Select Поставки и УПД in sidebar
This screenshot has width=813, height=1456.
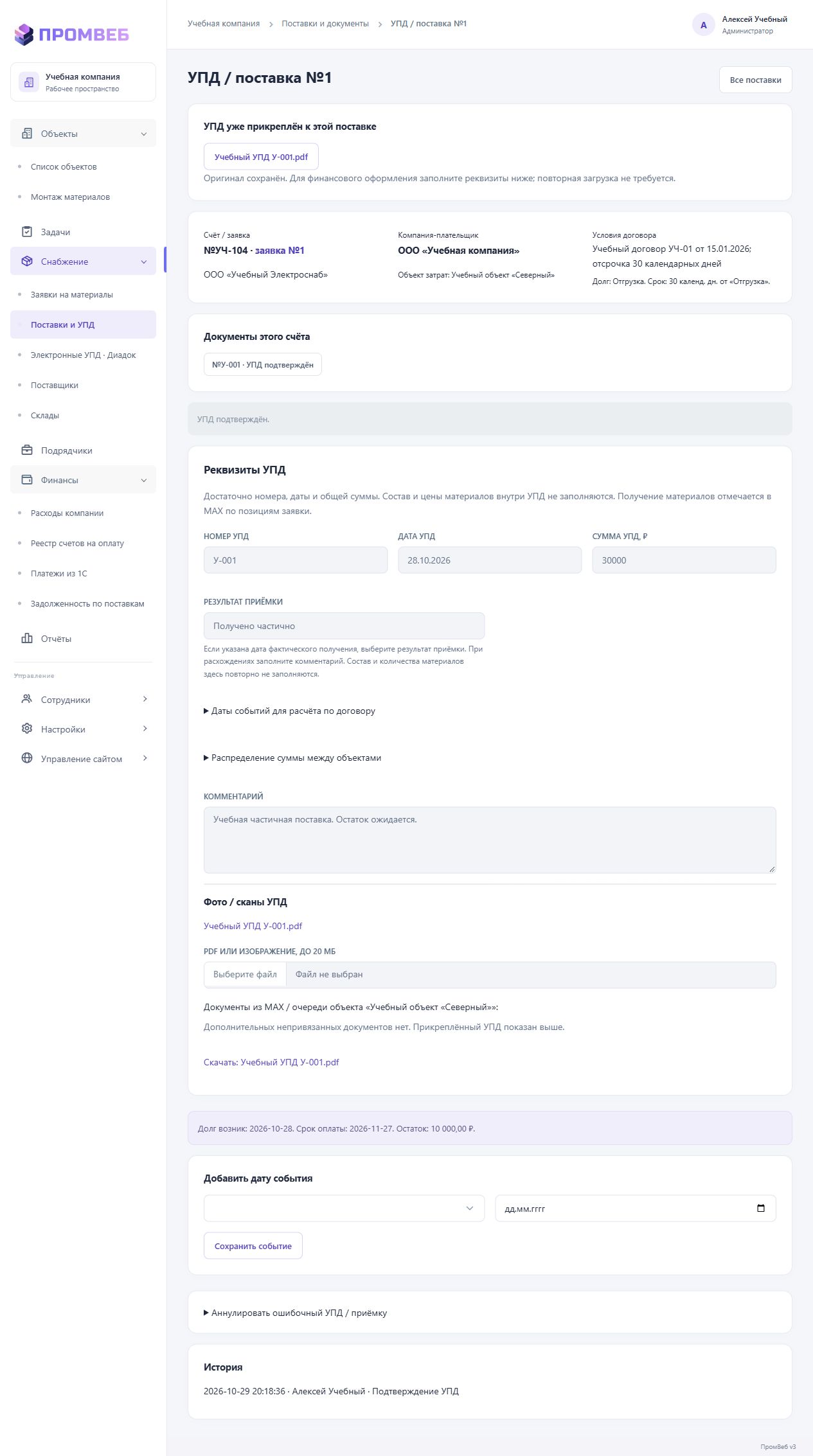click(83, 324)
